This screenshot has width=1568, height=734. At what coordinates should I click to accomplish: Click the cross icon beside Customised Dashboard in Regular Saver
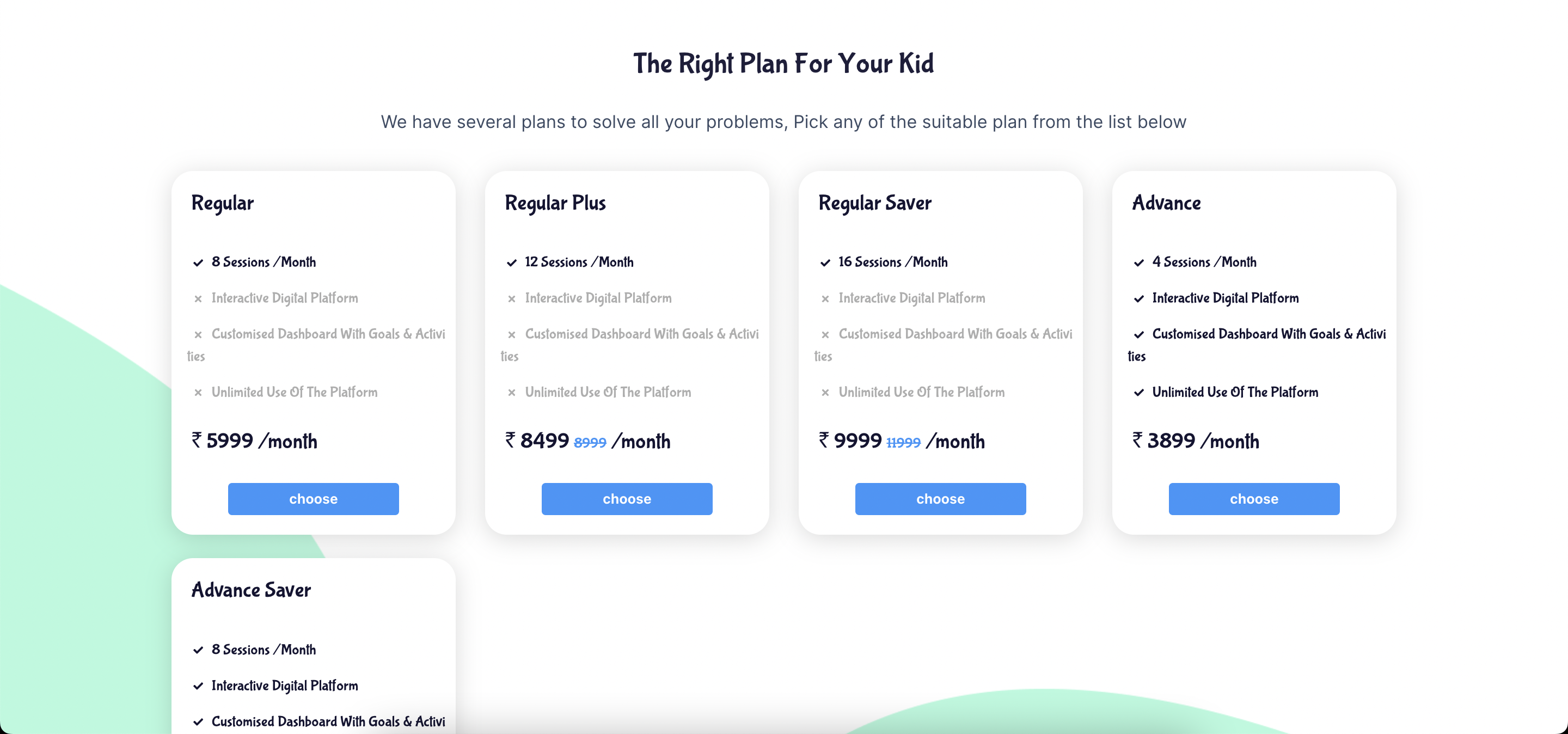tap(825, 335)
